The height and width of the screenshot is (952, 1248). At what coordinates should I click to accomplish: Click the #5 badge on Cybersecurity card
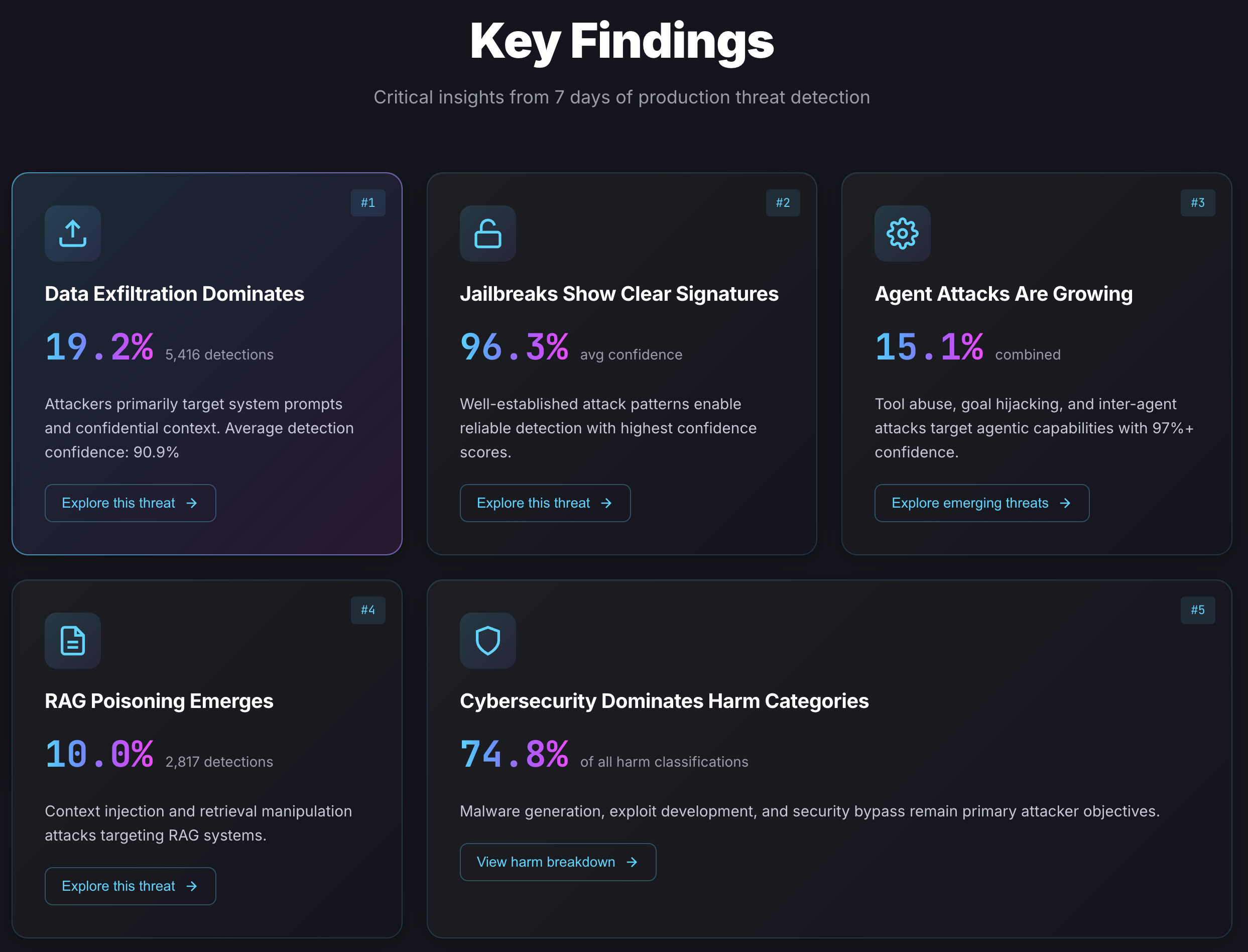(x=1198, y=610)
